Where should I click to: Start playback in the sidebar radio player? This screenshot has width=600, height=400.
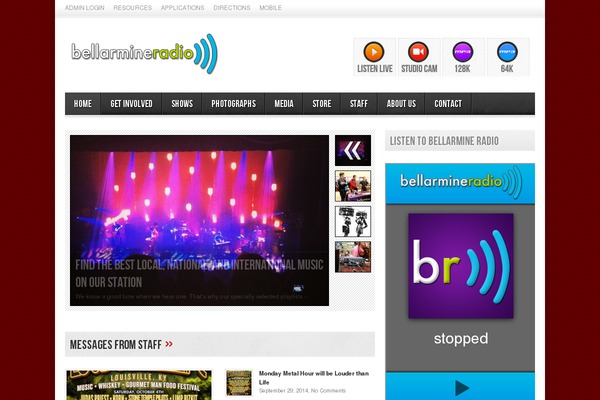[461, 388]
